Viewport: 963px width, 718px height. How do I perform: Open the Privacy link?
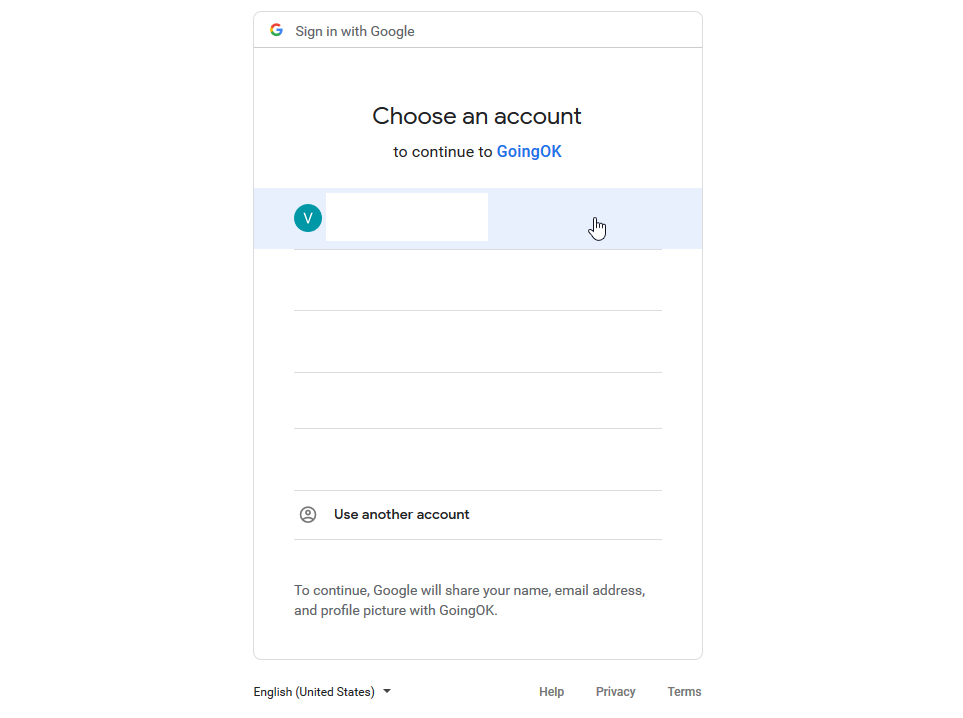click(615, 692)
